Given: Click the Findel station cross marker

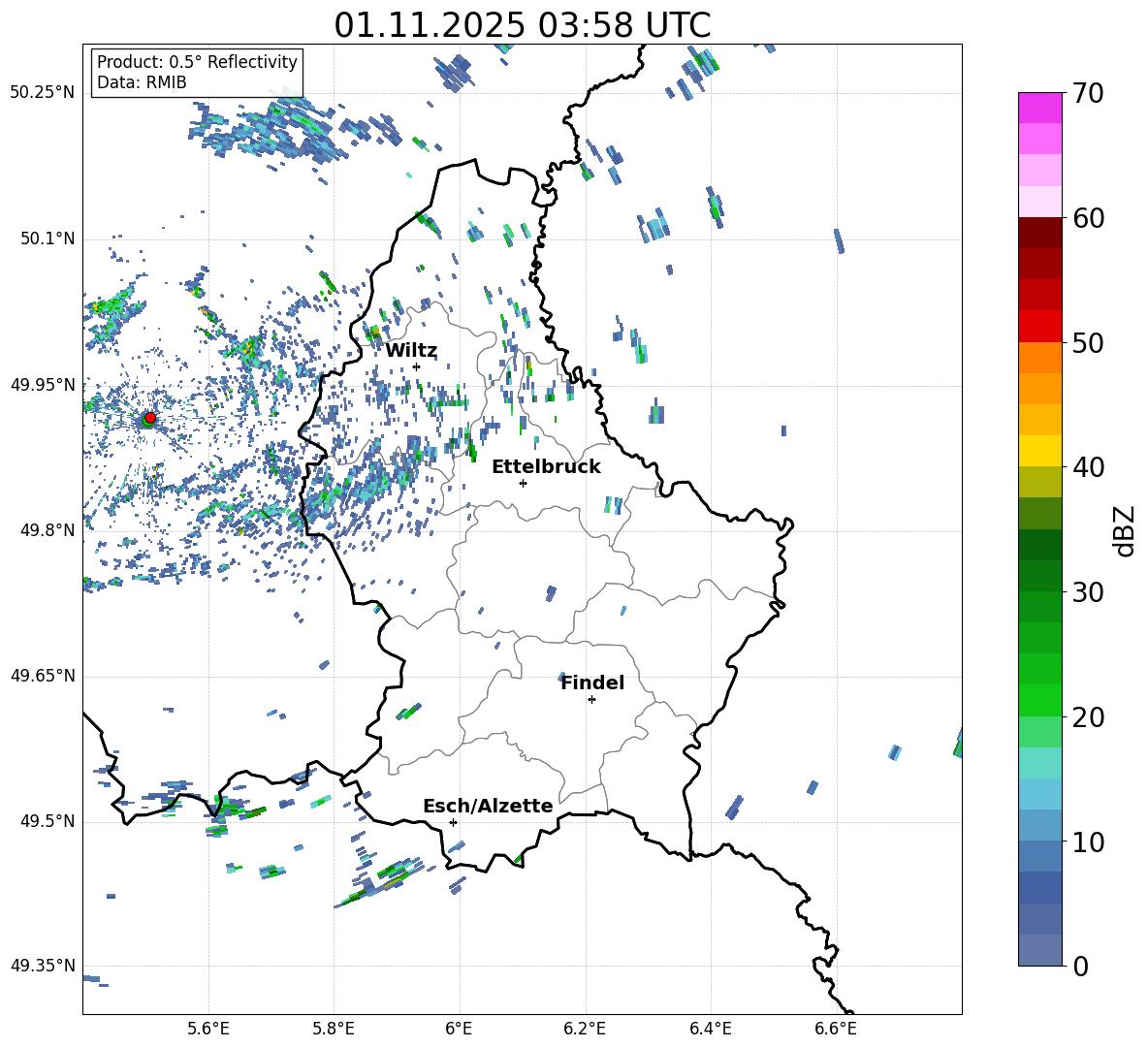Looking at the screenshot, I should tap(591, 699).
